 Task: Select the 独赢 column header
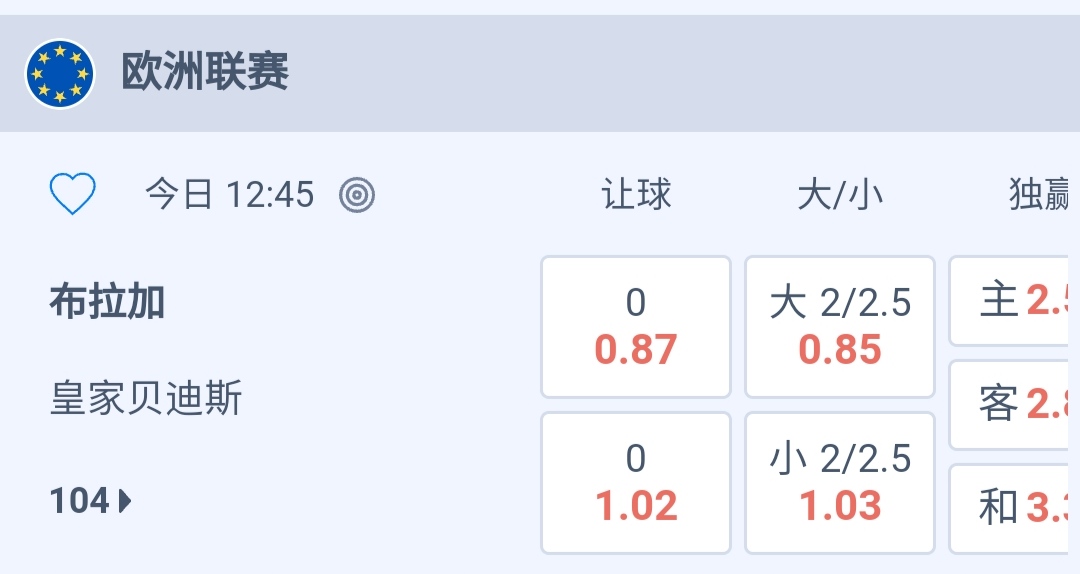1040,194
